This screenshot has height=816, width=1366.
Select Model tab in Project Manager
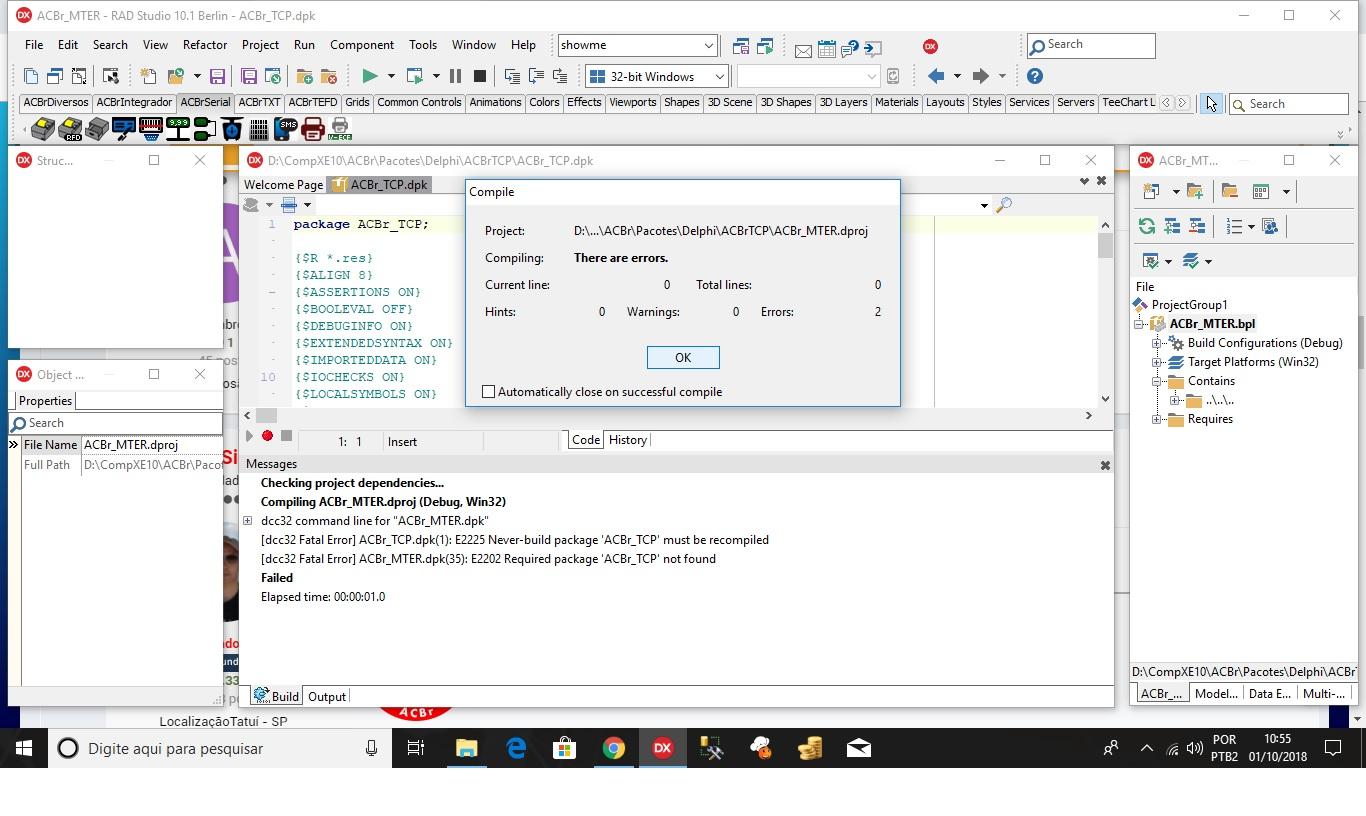tap(1216, 694)
